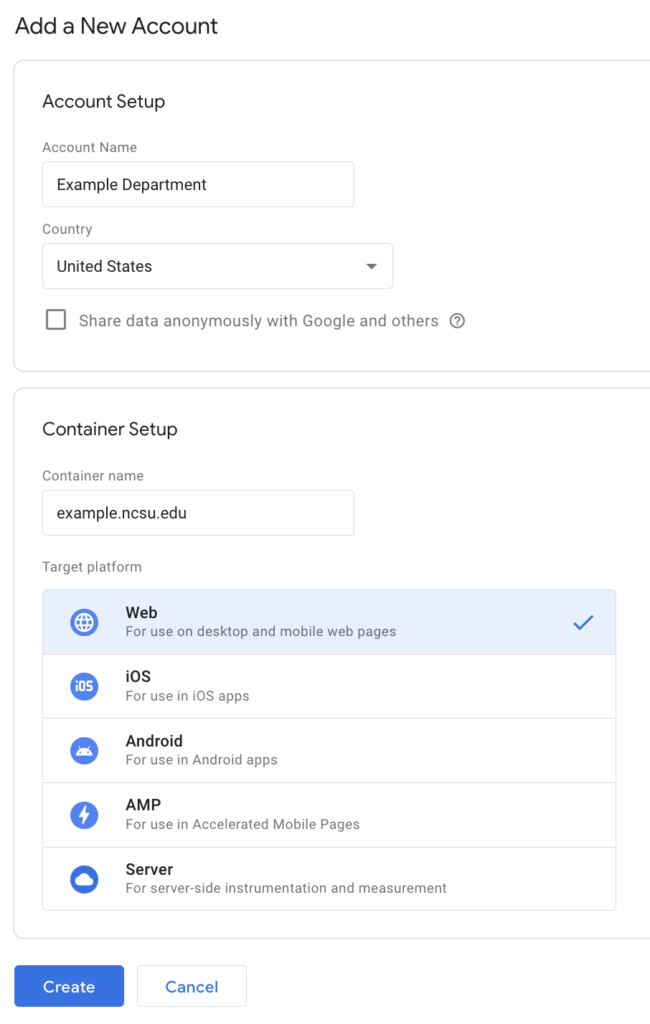Choose Server as the target platform
The width and height of the screenshot is (650, 1024).
tap(329, 878)
